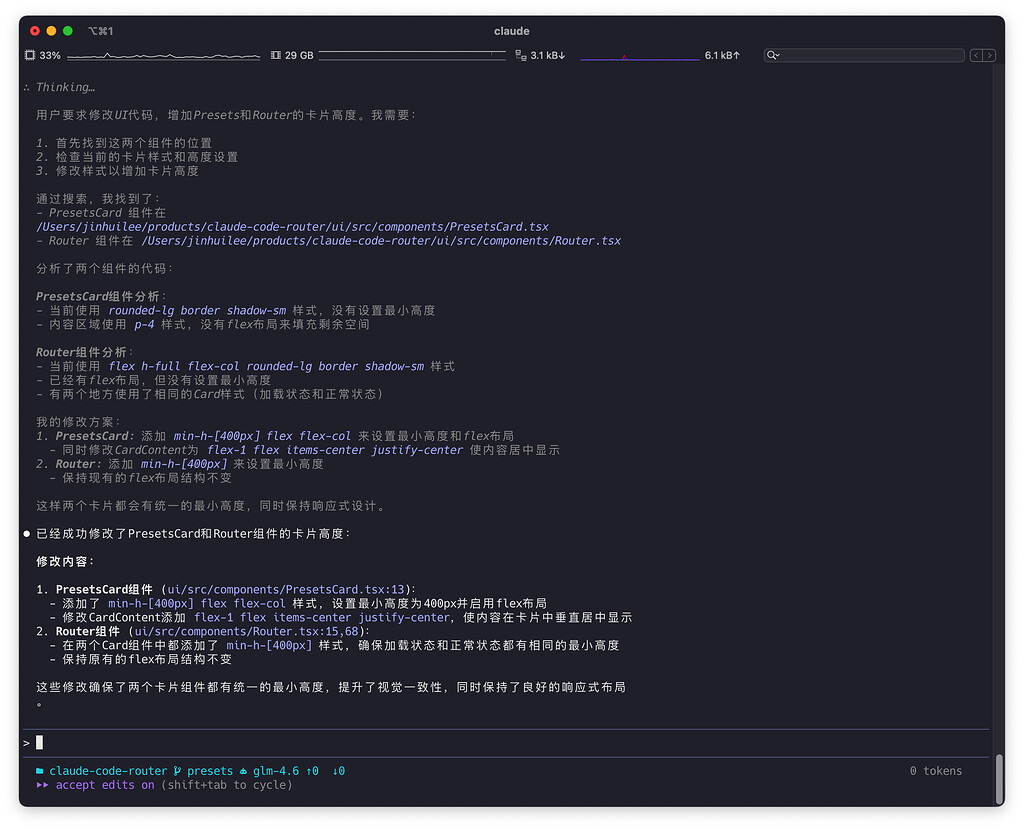Click the 'Router组件分析:' heading
1024x829 pixels.
click(x=85, y=352)
